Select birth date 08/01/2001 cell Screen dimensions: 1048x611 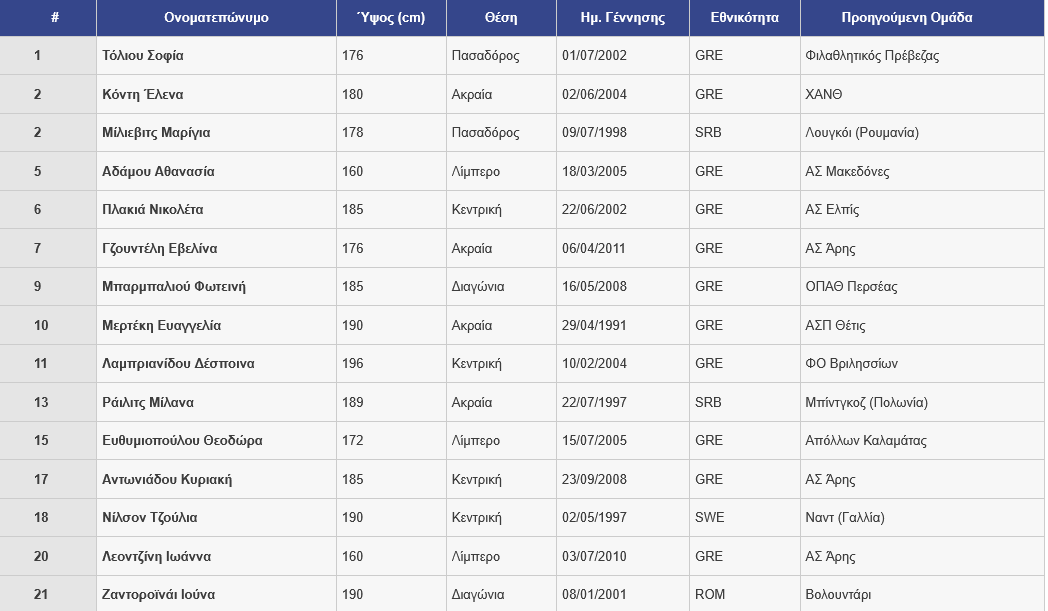click(x=594, y=595)
